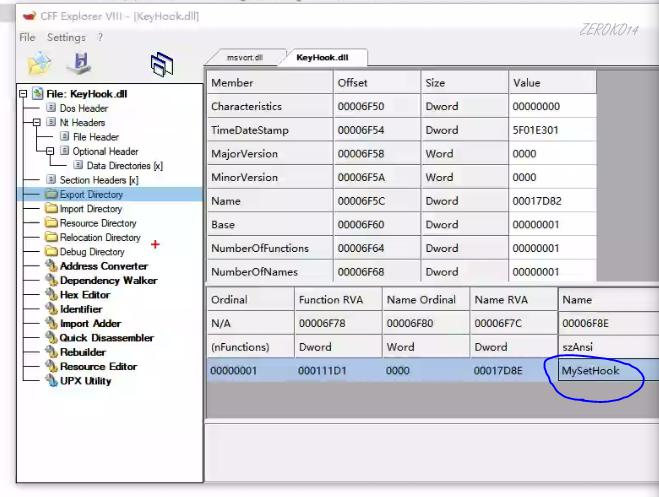Screen dimensions: 659x497
Task: Open the Identifier tool
Action: [81, 309]
